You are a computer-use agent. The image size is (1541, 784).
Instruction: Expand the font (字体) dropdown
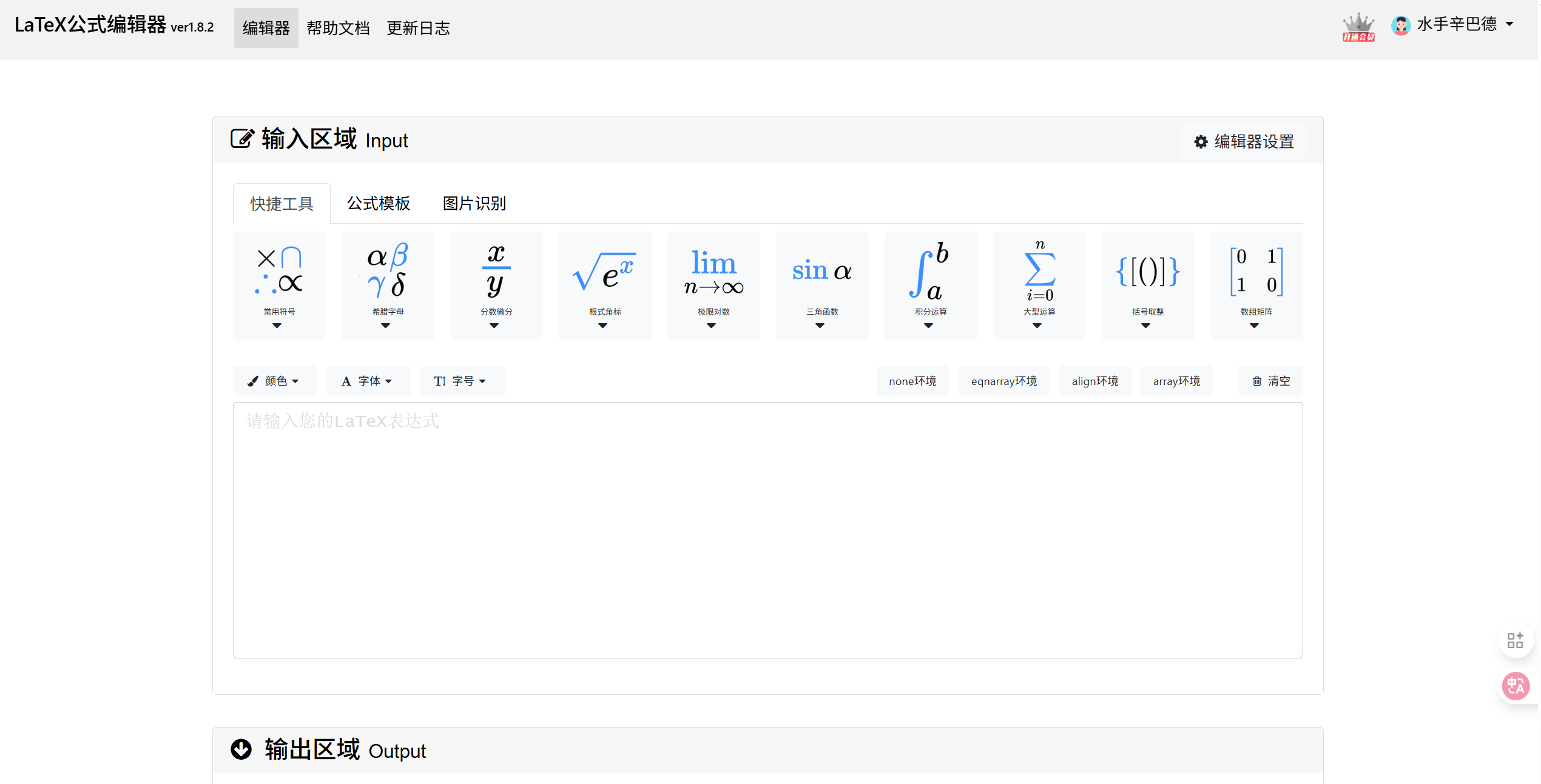pos(368,381)
